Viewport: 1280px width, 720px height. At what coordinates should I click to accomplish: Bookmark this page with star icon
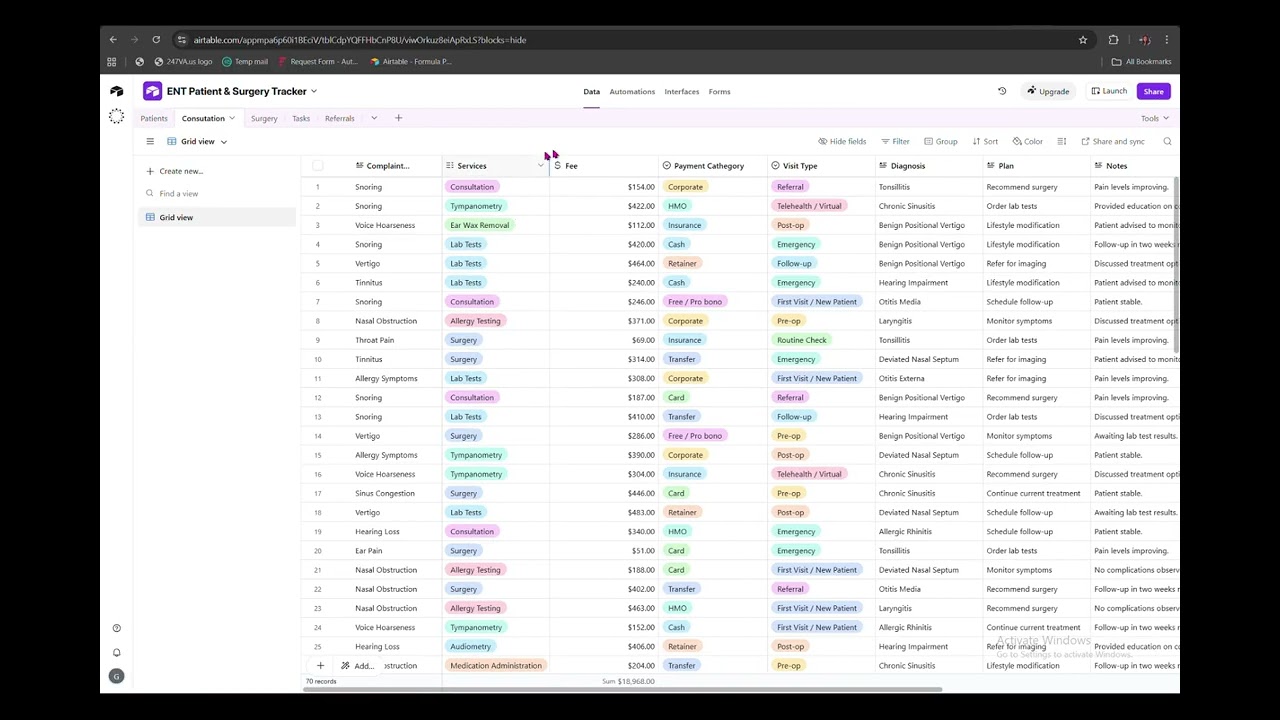point(1083,40)
